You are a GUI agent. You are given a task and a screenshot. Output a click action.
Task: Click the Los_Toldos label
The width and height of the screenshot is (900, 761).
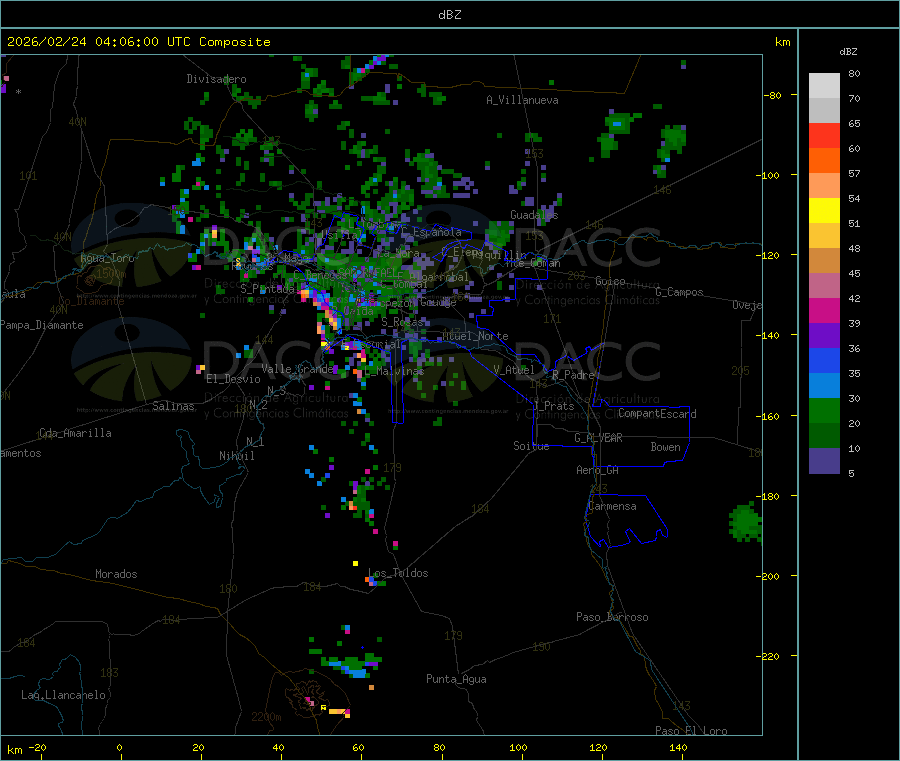398,573
